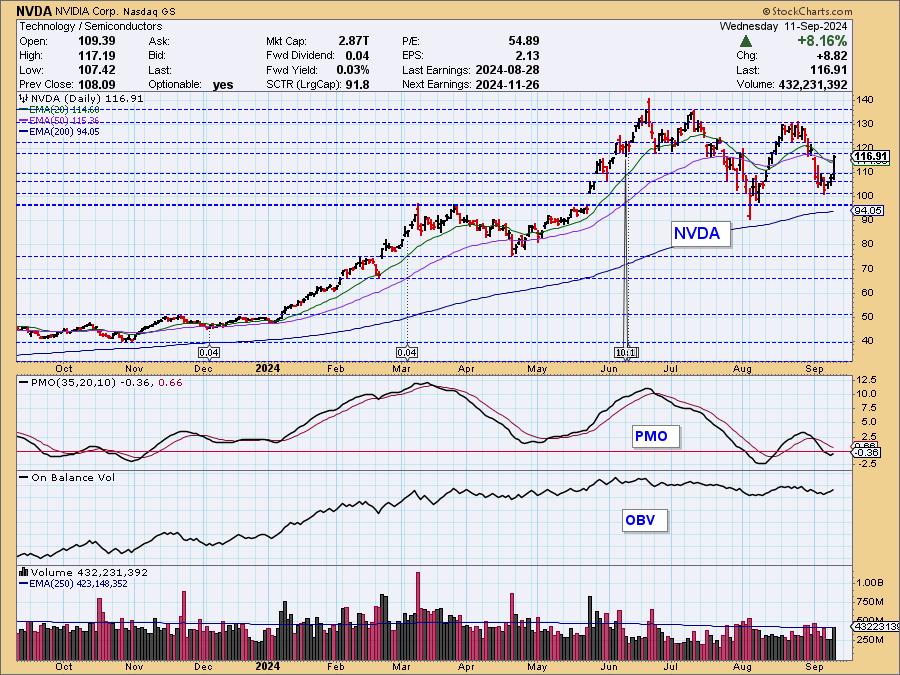
Task: Click the Optionable yes value
Action: pos(223,84)
